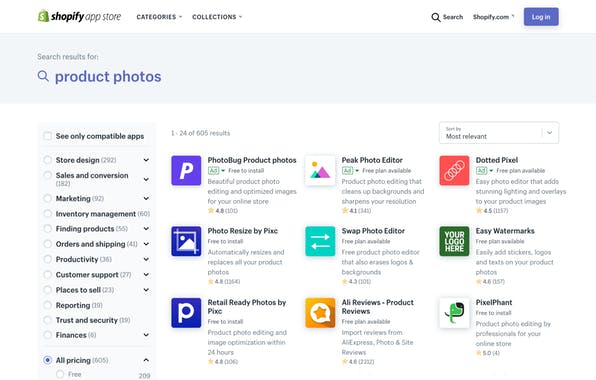Viewport: 596px width, 380px height.
Task: Select Orders and shipping radio
Action: [48, 244]
